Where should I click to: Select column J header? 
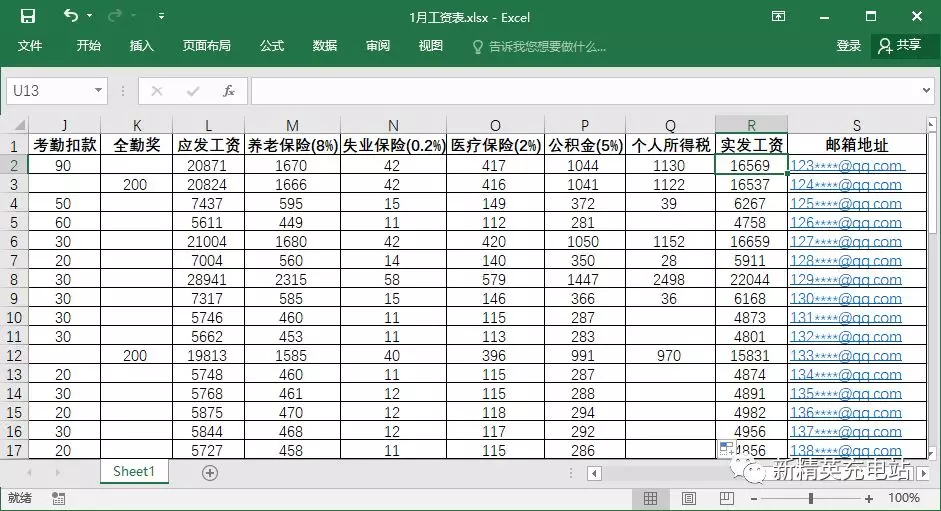coord(64,125)
